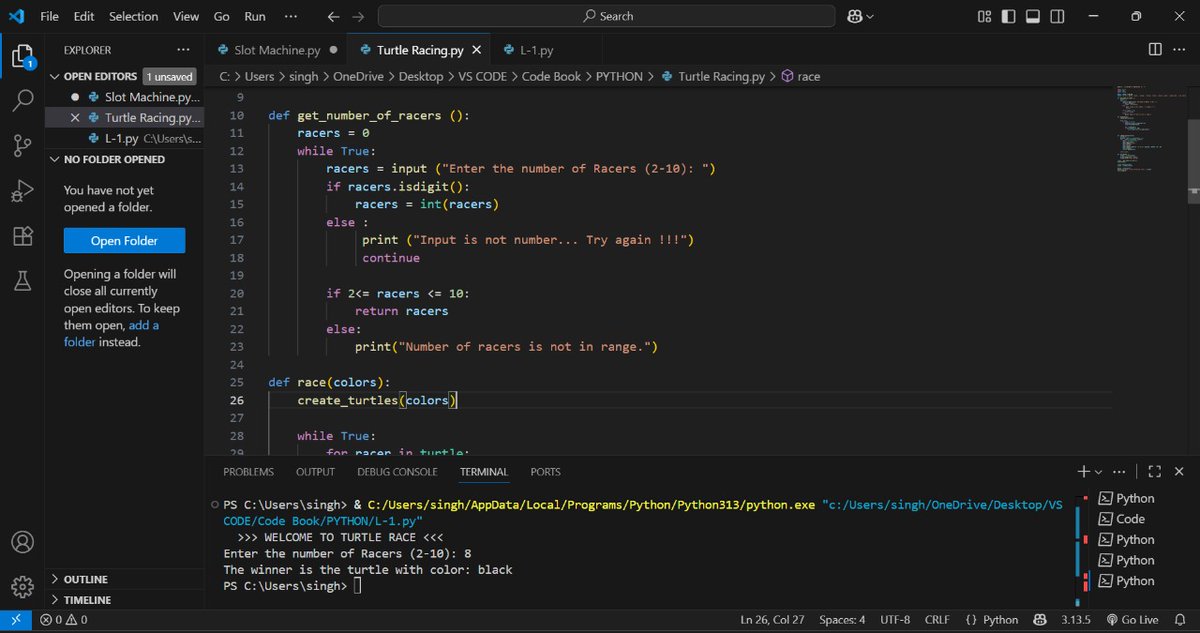Select Python interpreter version 3.13.5
The image size is (1200, 633).
coord(1077,620)
